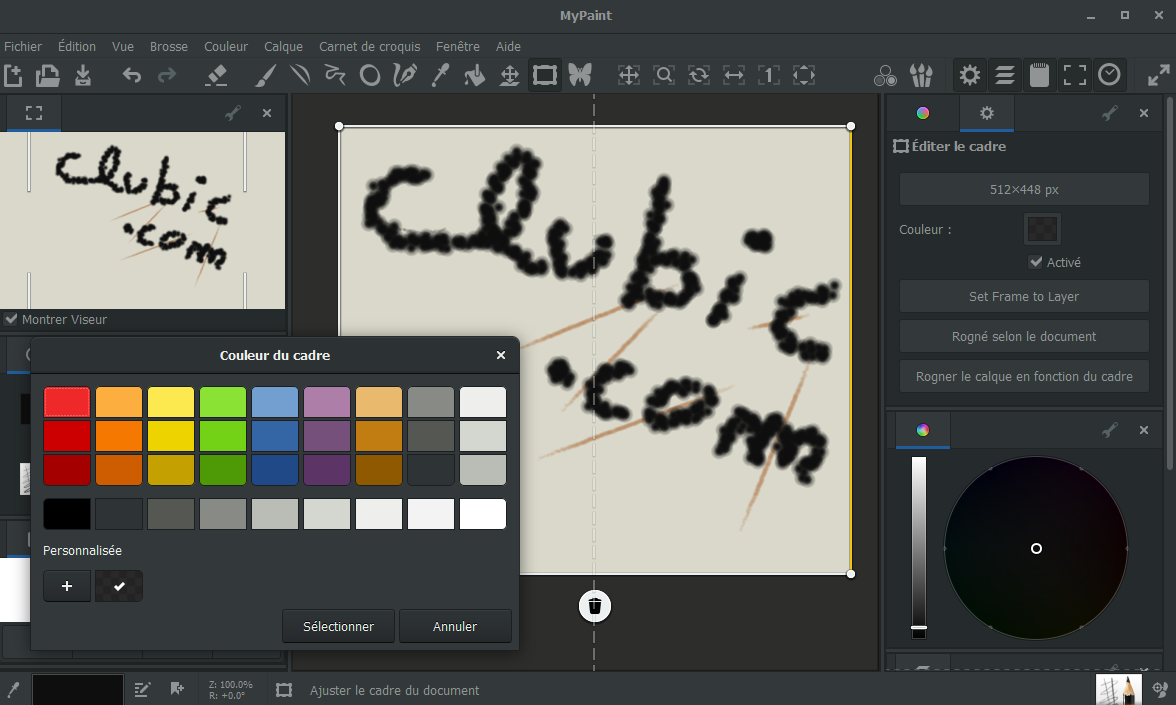Open the frame color chooser next to Couleur
This screenshot has width=1176, height=705.
tap(1042, 229)
